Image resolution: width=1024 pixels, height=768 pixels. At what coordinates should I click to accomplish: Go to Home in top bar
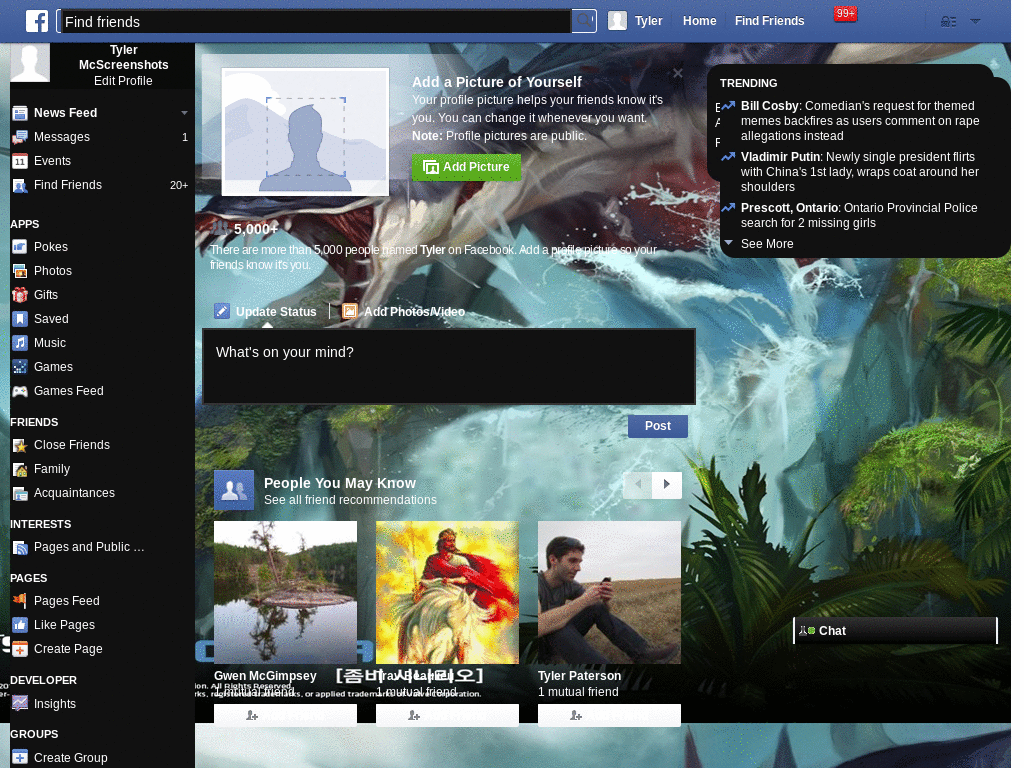point(699,21)
